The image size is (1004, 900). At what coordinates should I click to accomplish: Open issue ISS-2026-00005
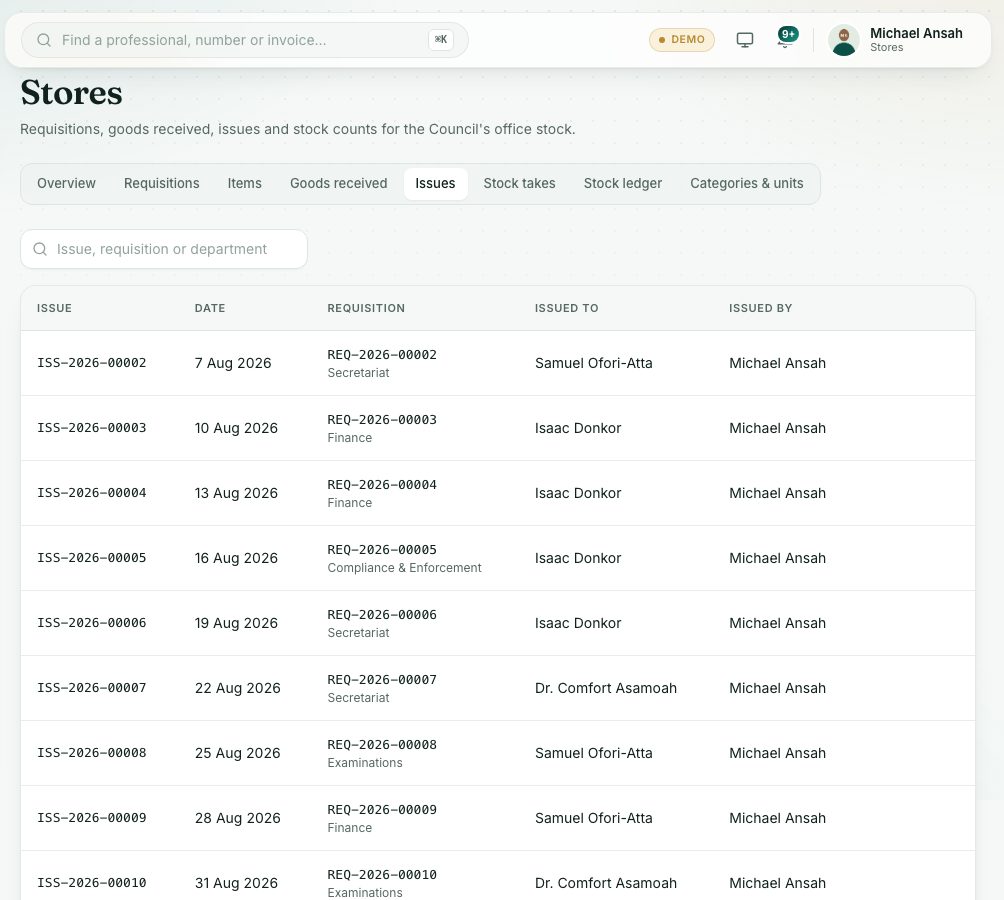[92, 558]
